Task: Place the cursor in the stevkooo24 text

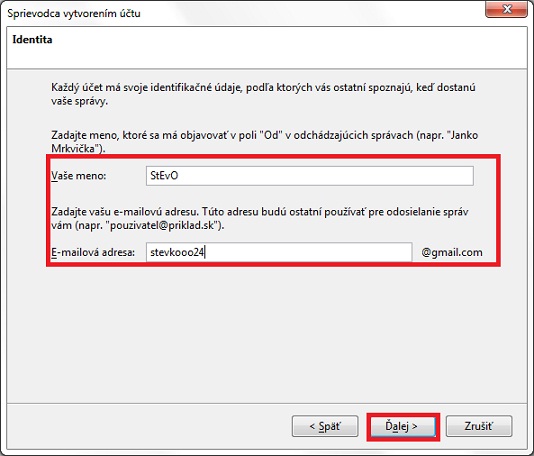Action: [177, 252]
